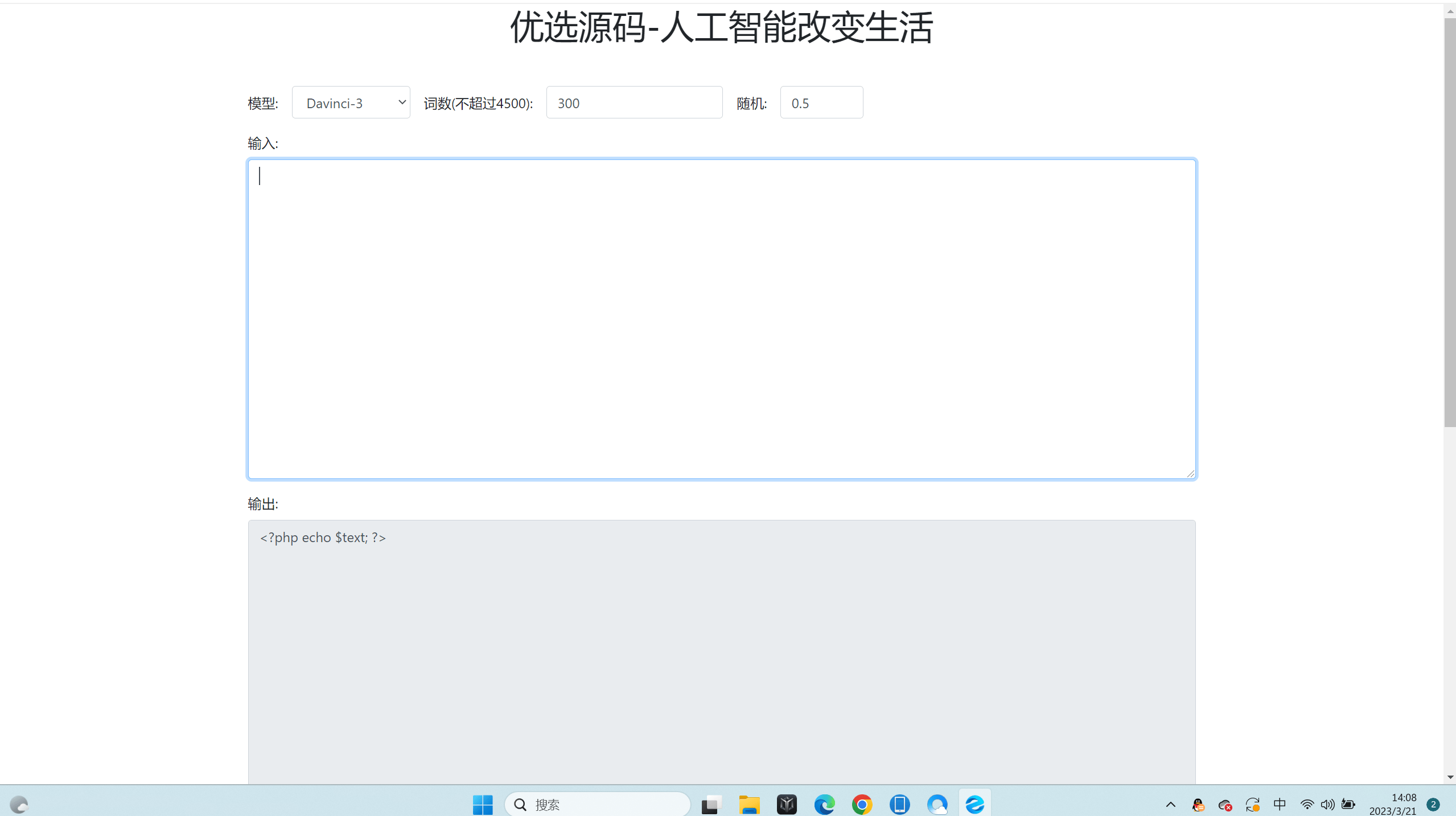Image resolution: width=1456 pixels, height=816 pixels.
Task: Toggle the 中 input method indicator
Action: coord(1280,803)
